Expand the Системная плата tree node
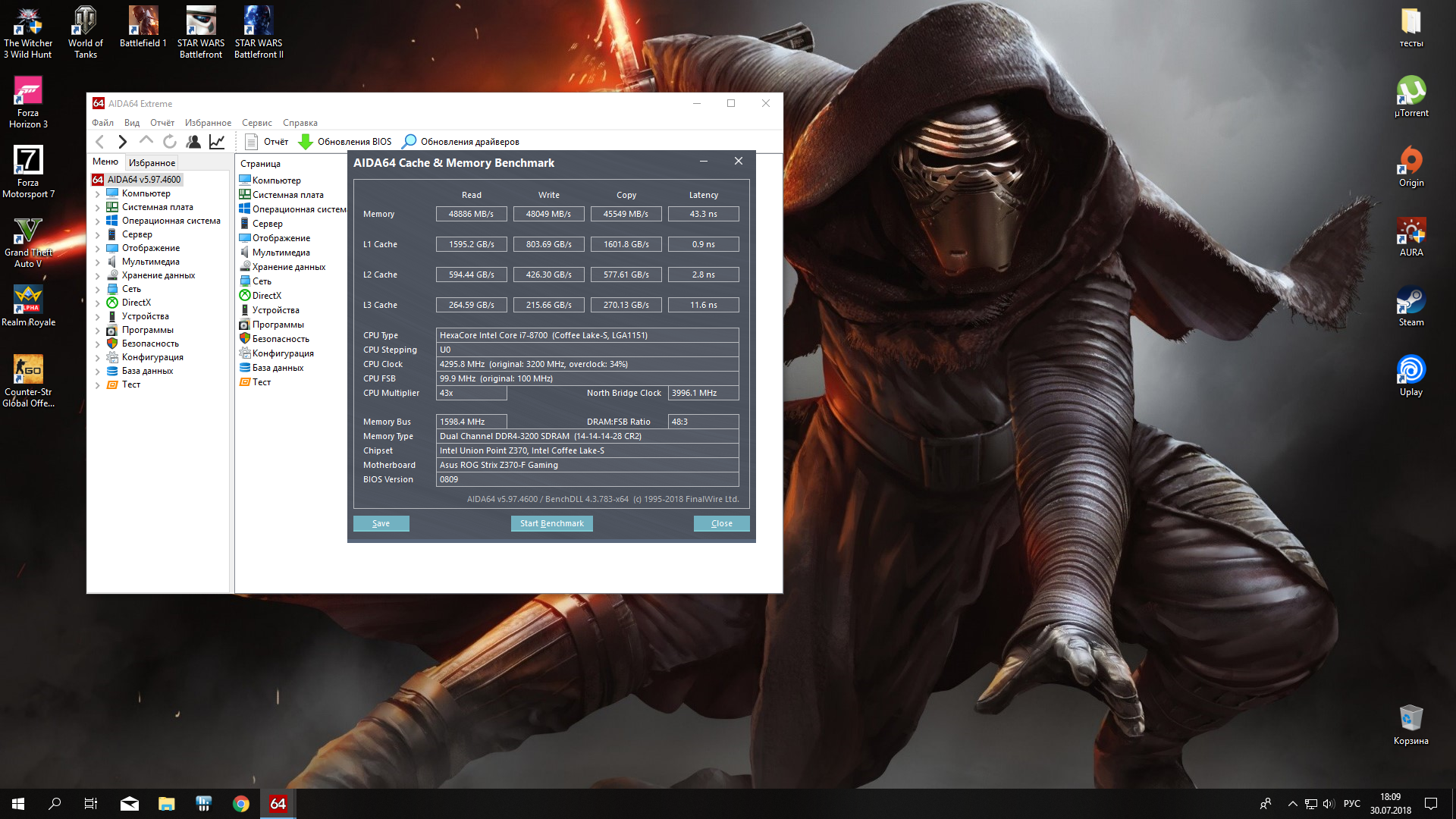 point(98,208)
